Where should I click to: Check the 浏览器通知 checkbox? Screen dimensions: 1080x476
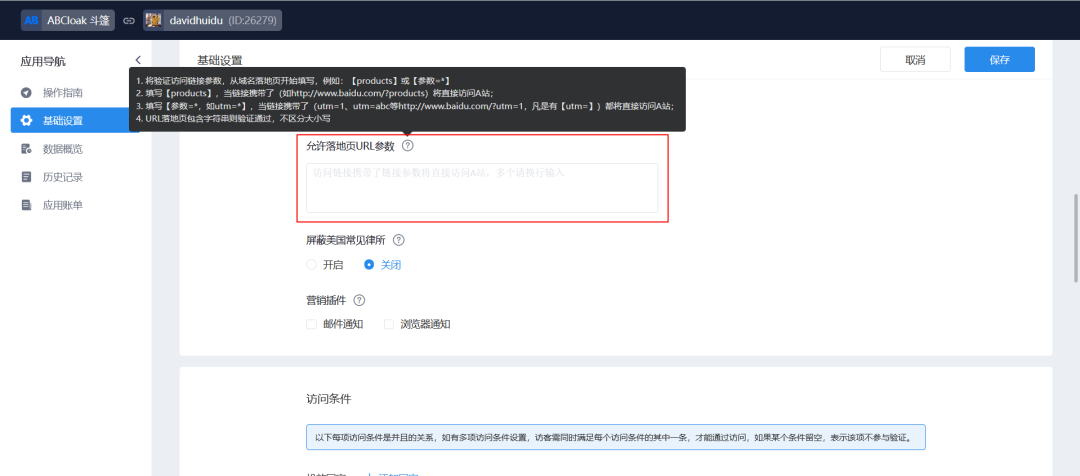click(389, 324)
